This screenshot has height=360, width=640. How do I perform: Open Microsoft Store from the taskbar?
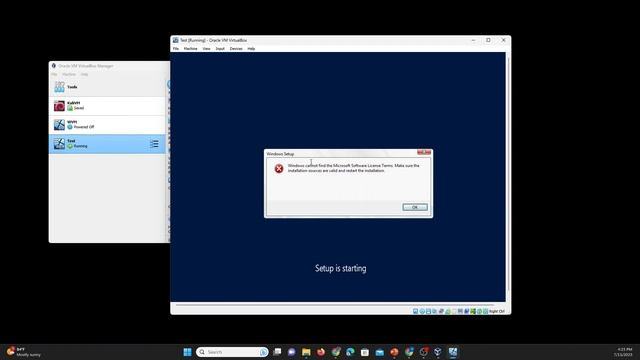[x=365, y=352]
